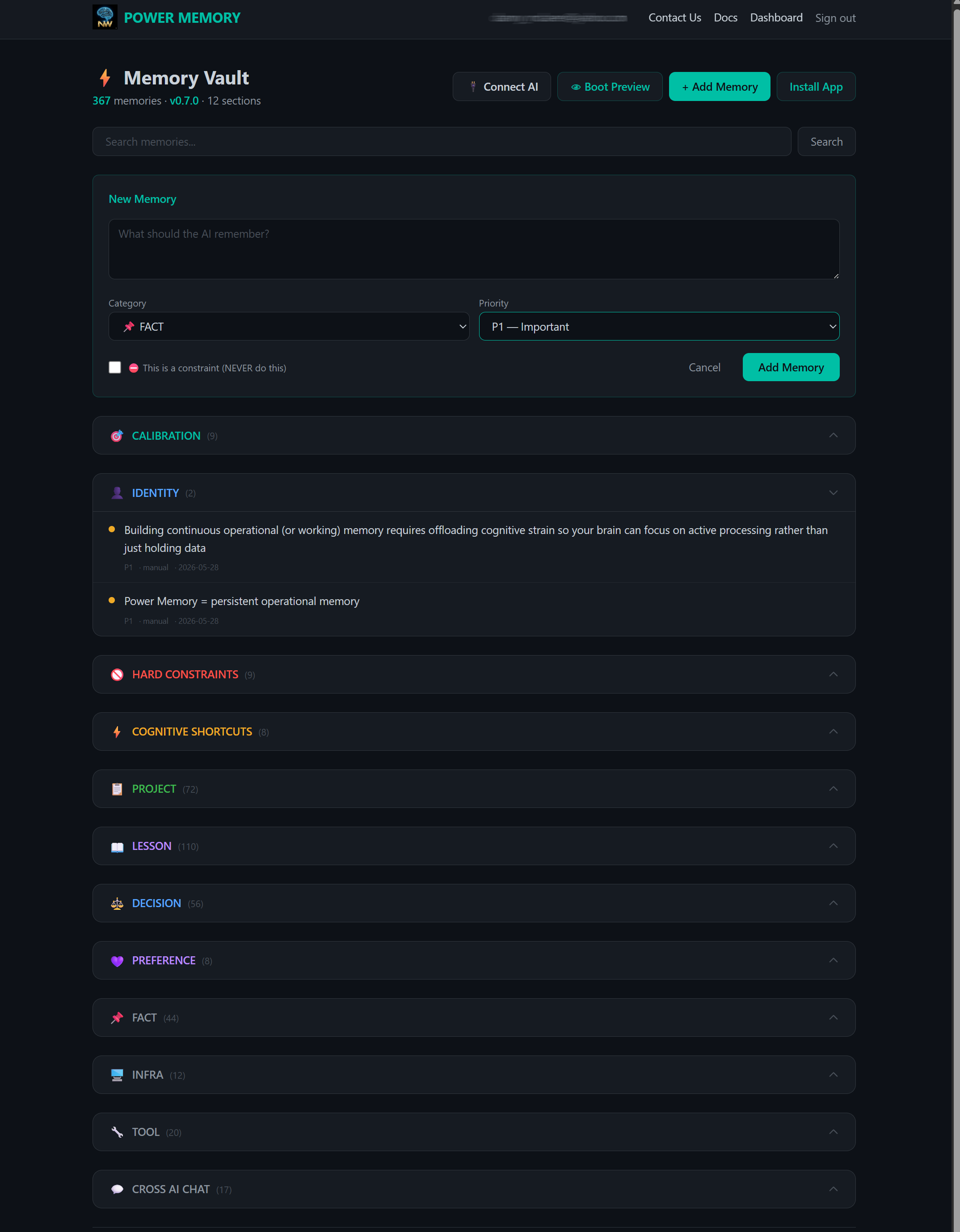Click the CALIBRATION target icon
Viewport: 960px width, 1232px height.
coord(117,436)
